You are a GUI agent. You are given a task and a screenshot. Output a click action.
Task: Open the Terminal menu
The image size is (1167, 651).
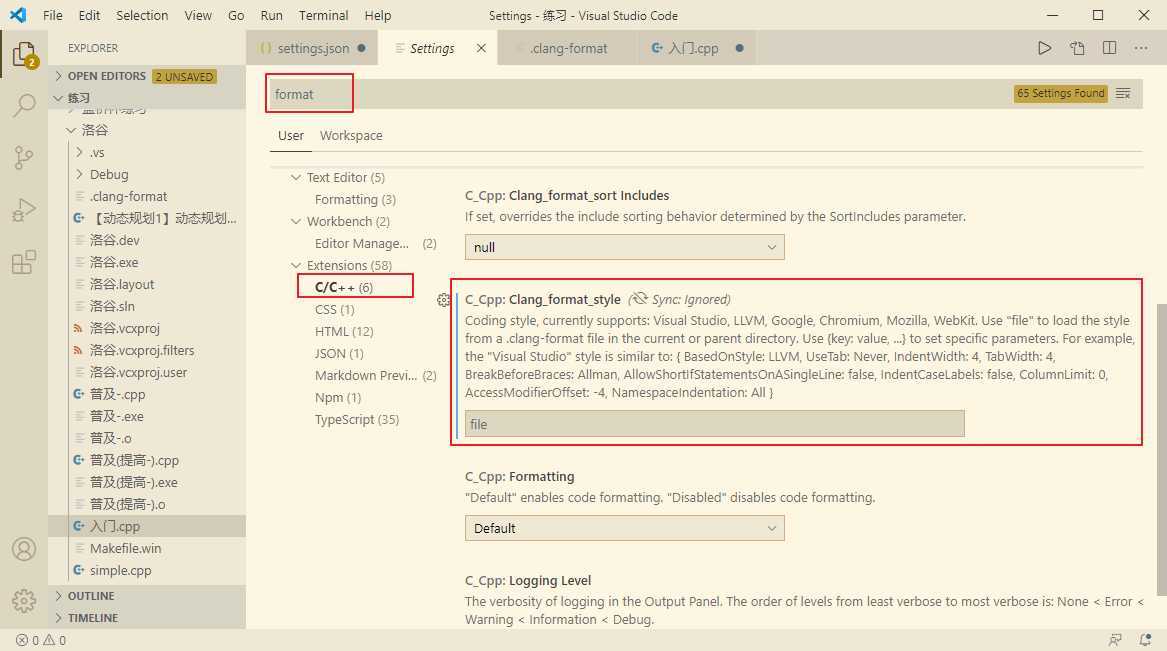323,15
